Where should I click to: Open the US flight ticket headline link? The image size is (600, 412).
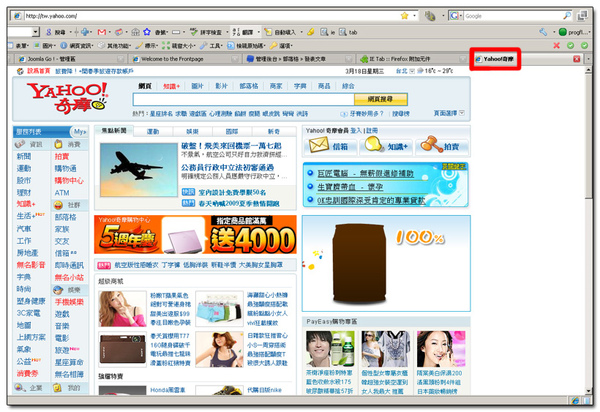coord(231,146)
